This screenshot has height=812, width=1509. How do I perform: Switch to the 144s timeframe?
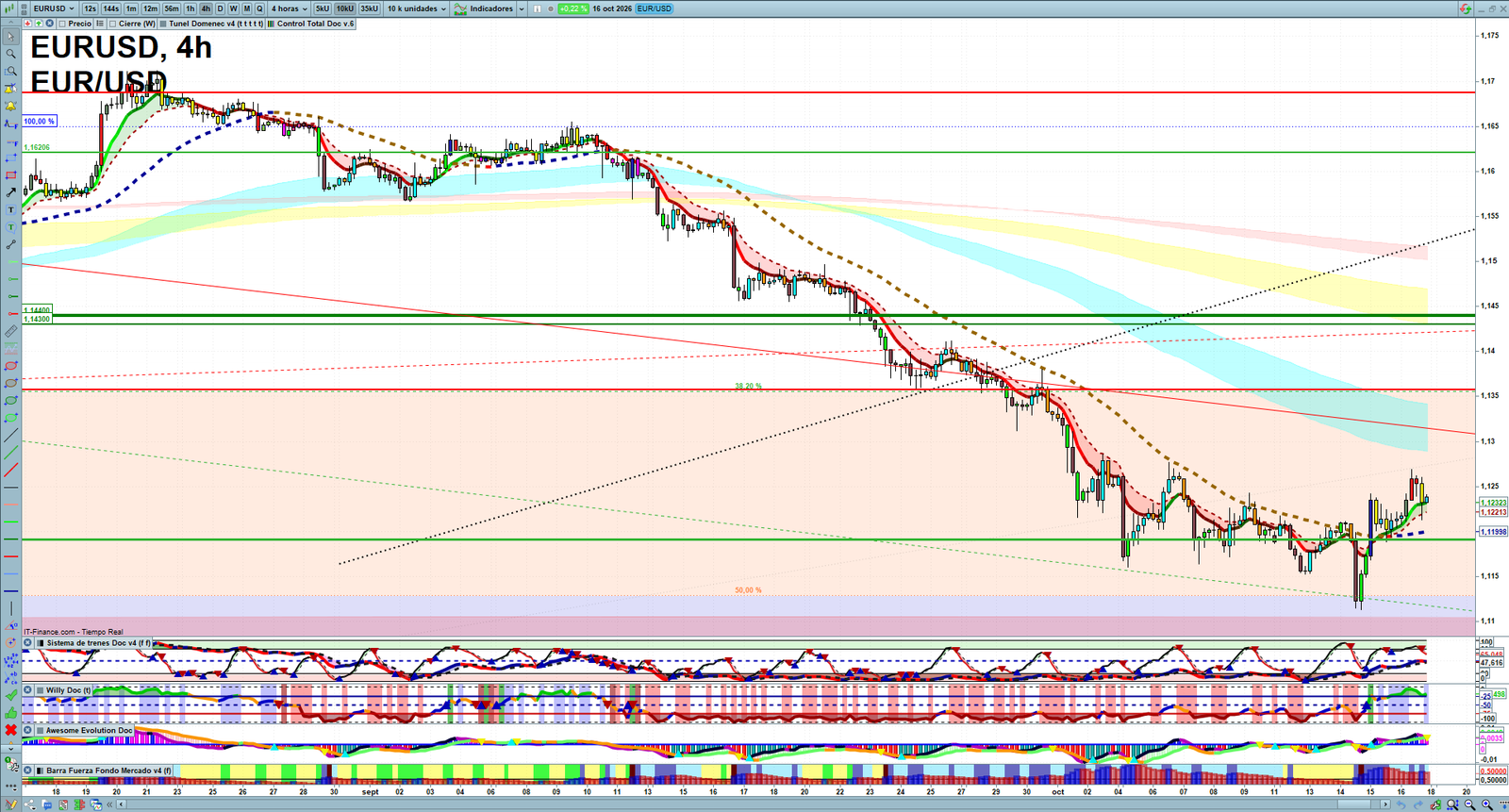click(110, 8)
